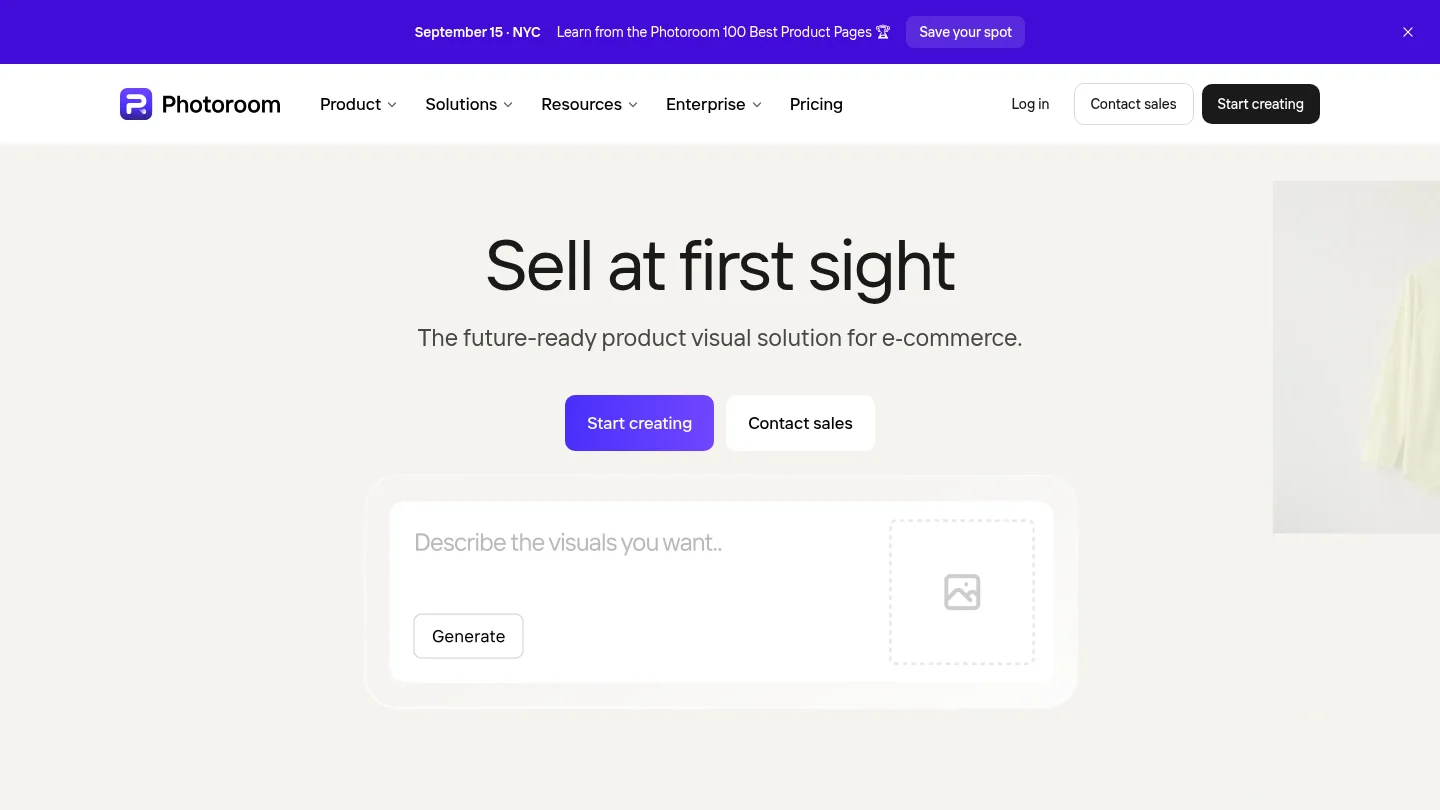
Task: Click the white Contact sales hero button
Action: [800, 423]
